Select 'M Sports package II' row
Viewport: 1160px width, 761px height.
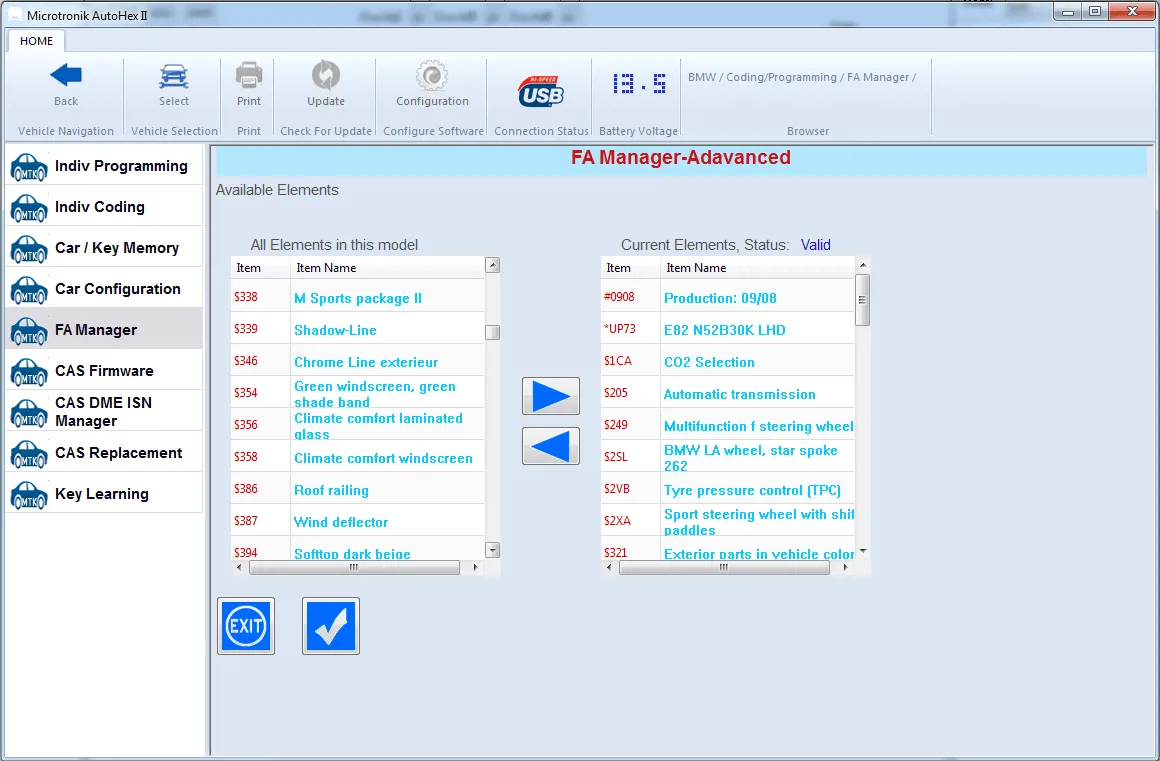358,298
